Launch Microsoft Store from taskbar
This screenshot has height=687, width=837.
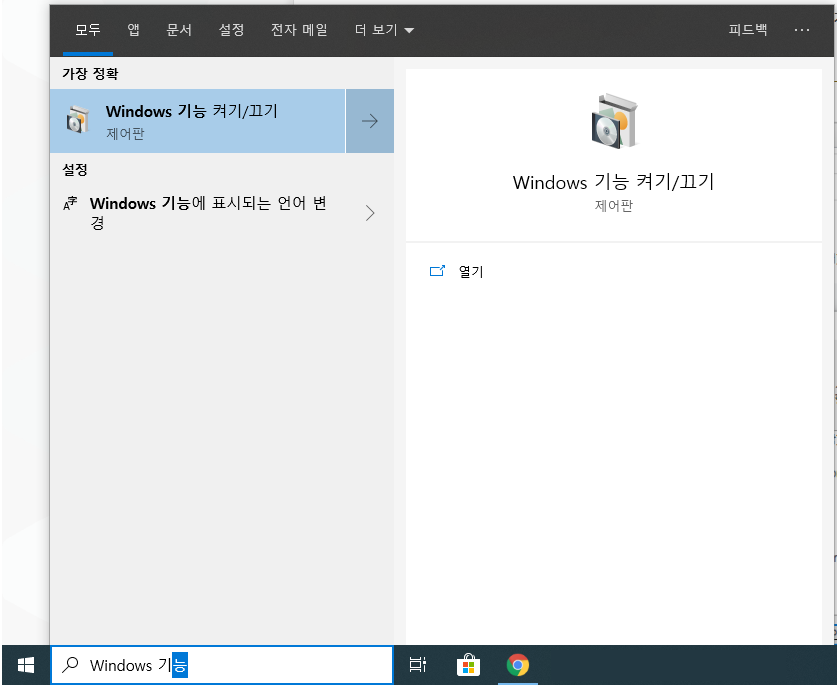[468, 666]
